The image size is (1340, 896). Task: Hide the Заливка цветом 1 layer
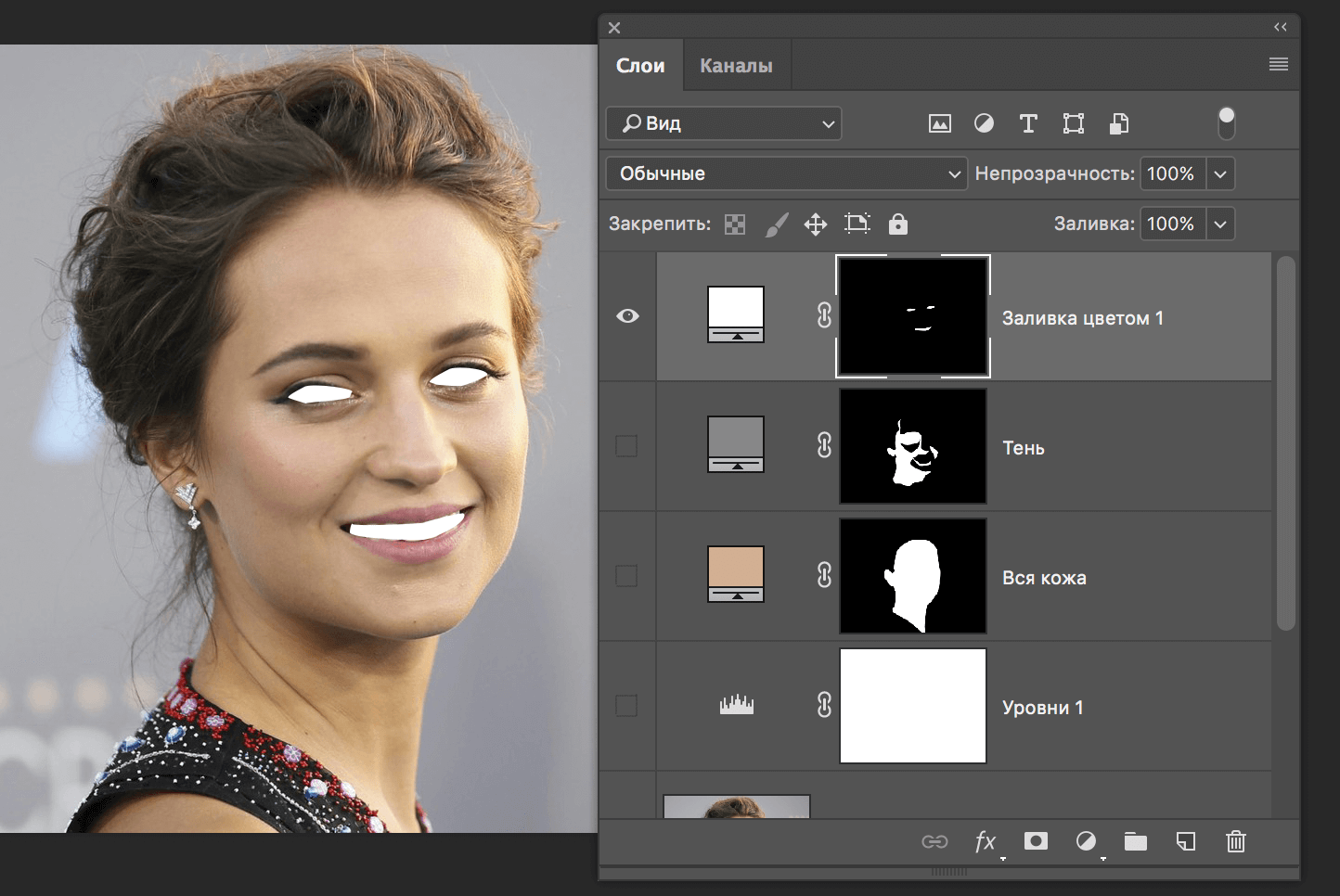(627, 316)
